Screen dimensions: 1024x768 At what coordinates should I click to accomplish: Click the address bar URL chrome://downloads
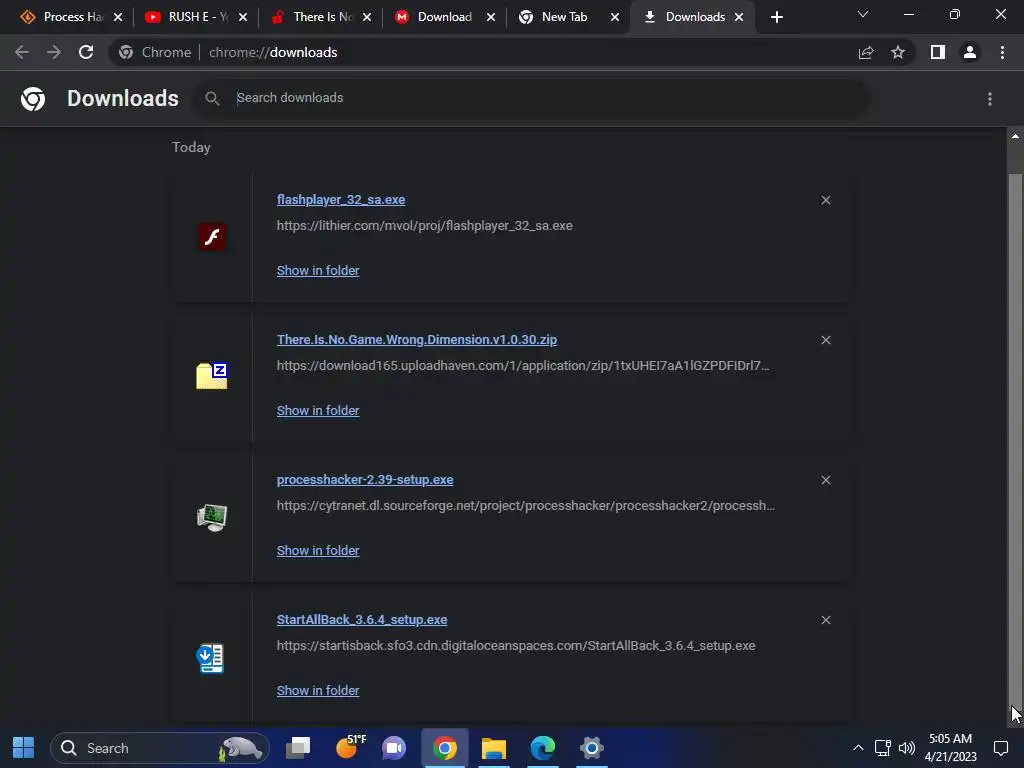tap(273, 52)
